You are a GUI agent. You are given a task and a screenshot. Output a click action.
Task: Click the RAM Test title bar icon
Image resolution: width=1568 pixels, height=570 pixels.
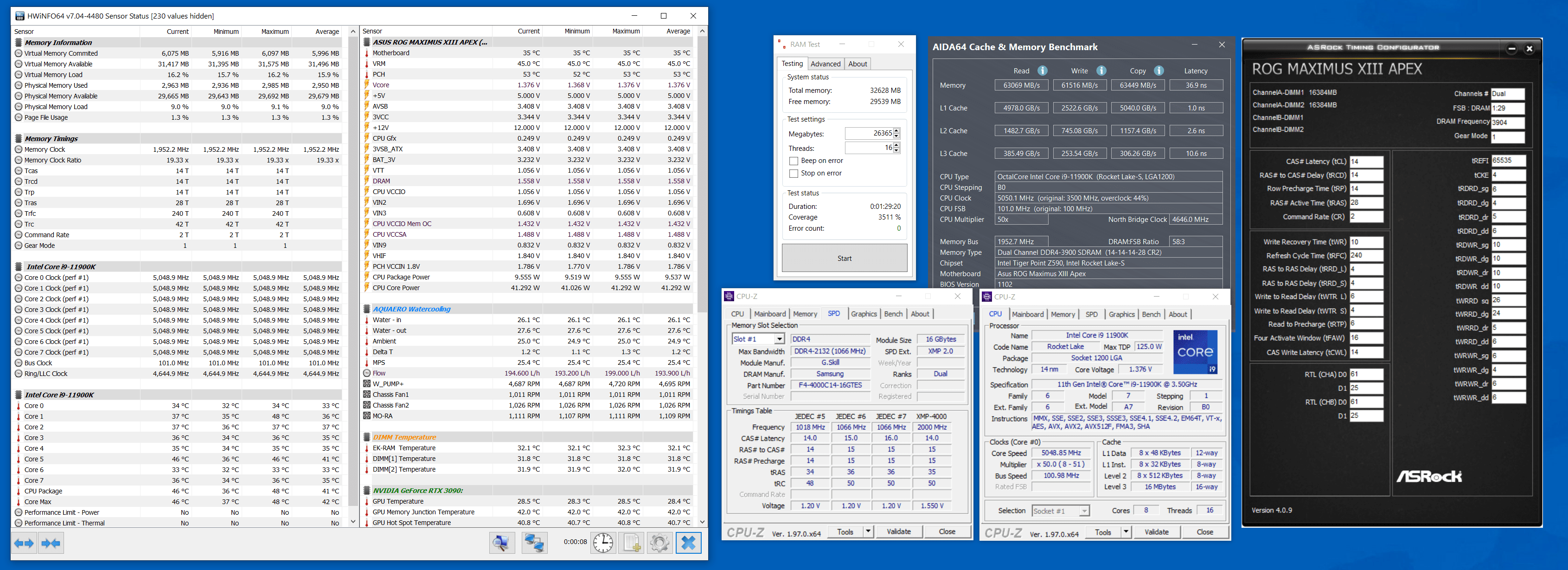(x=781, y=44)
